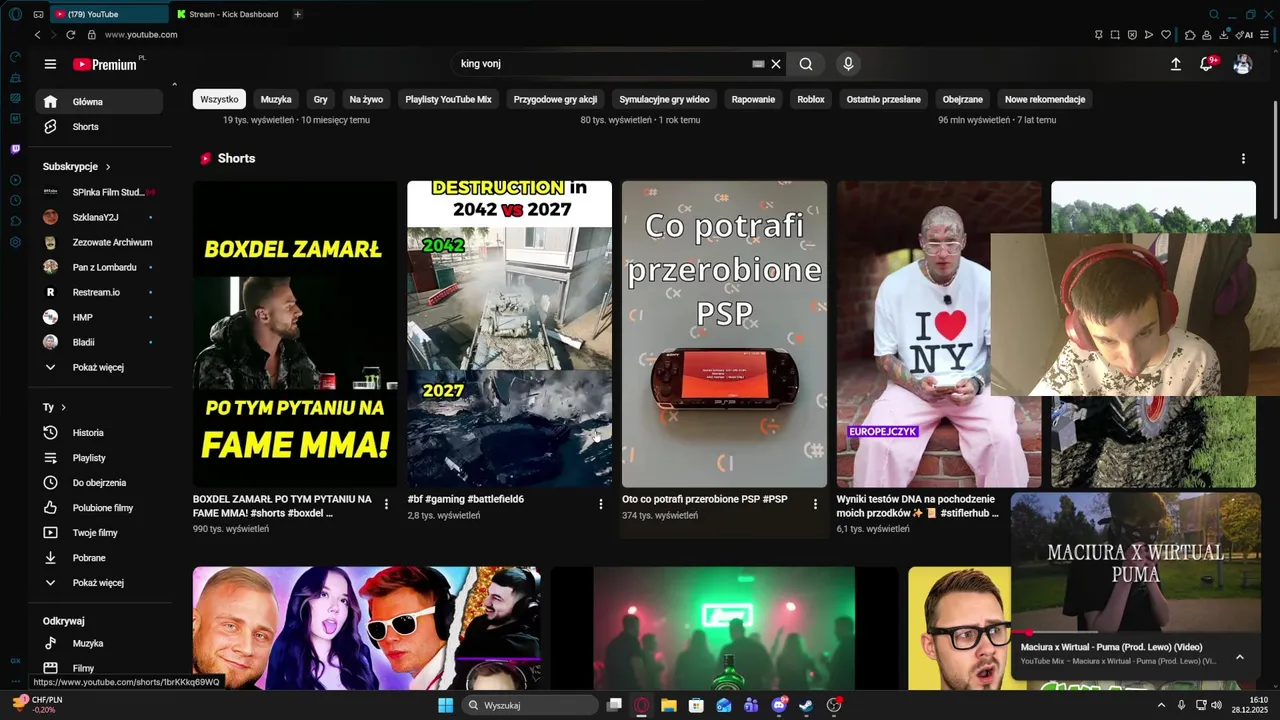
Task: Open the Pan z Lombardu subscription
Action: tap(99, 267)
